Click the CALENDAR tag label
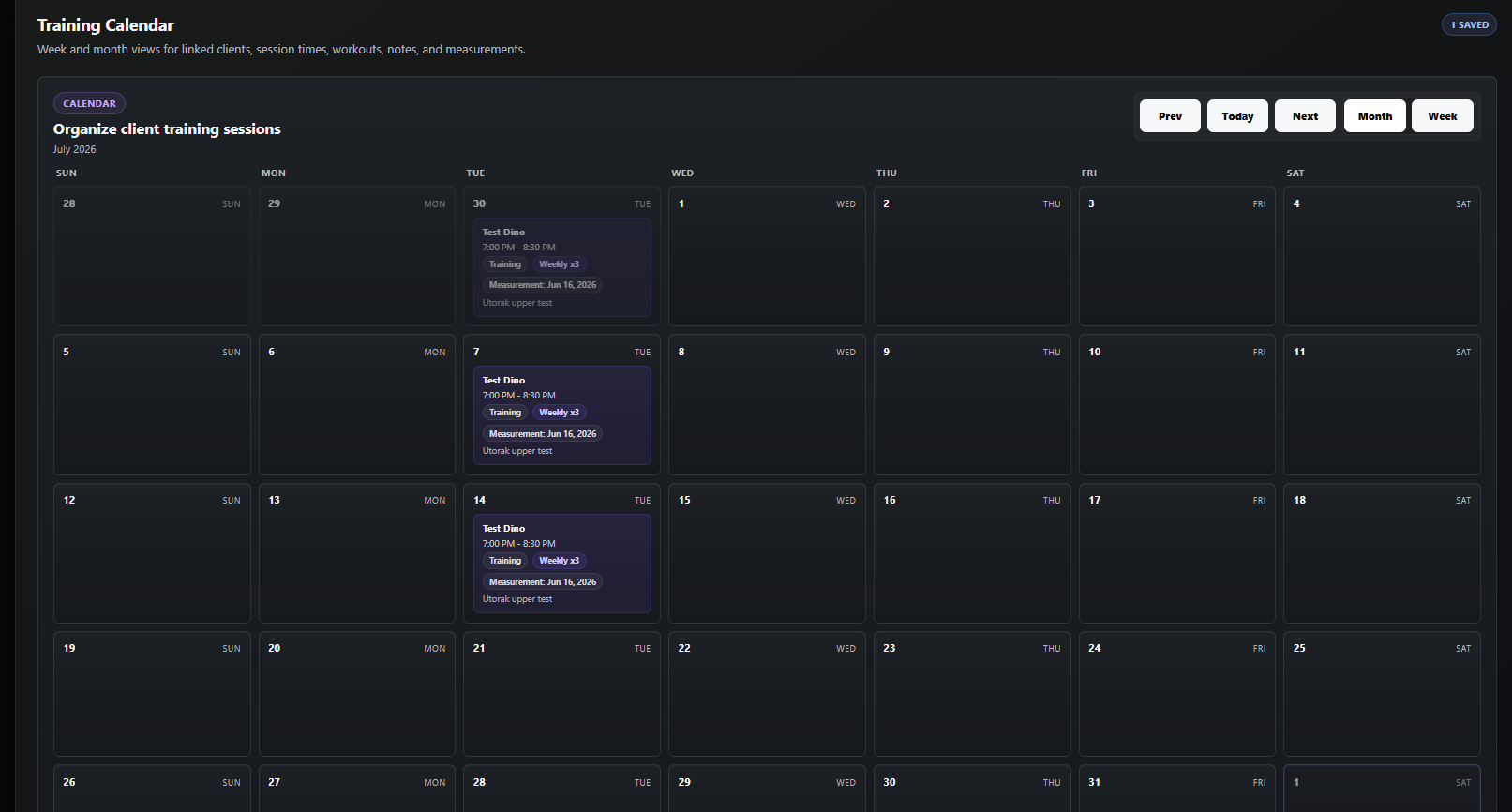This screenshot has height=812, width=1512. click(90, 103)
